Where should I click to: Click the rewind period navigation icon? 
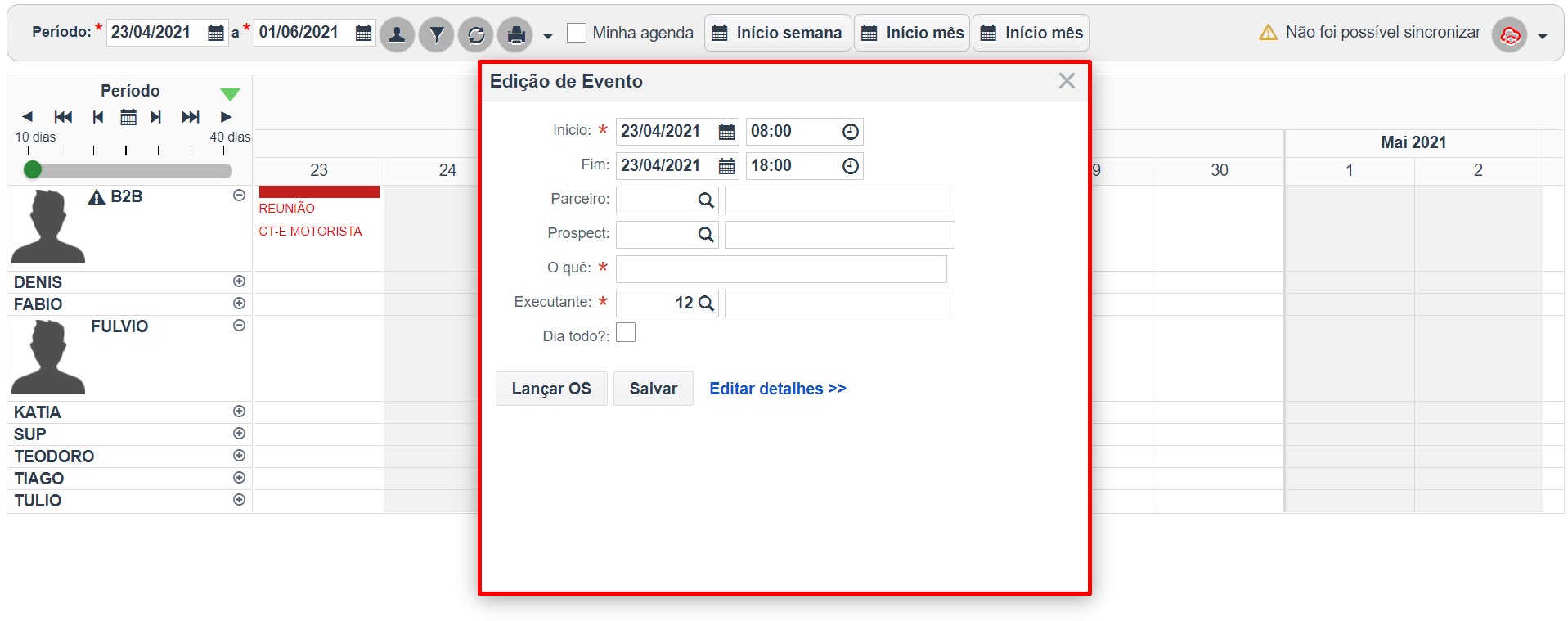point(63,117)
